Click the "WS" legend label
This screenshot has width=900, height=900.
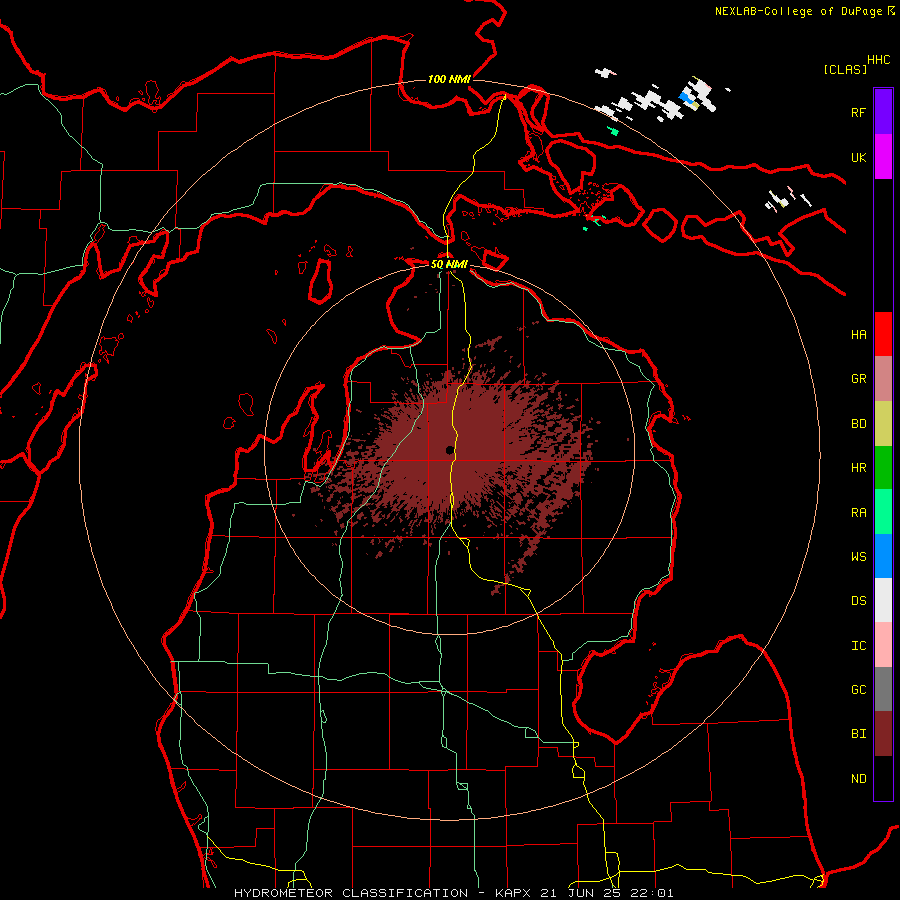[858, 557]
